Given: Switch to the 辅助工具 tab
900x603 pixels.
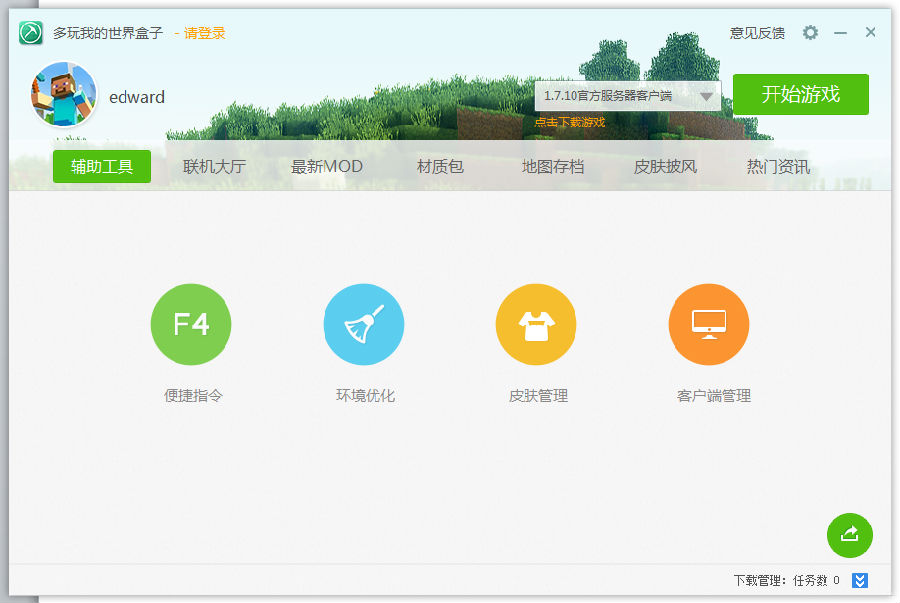Looking at the screenshot, I should tap(102, 166).
